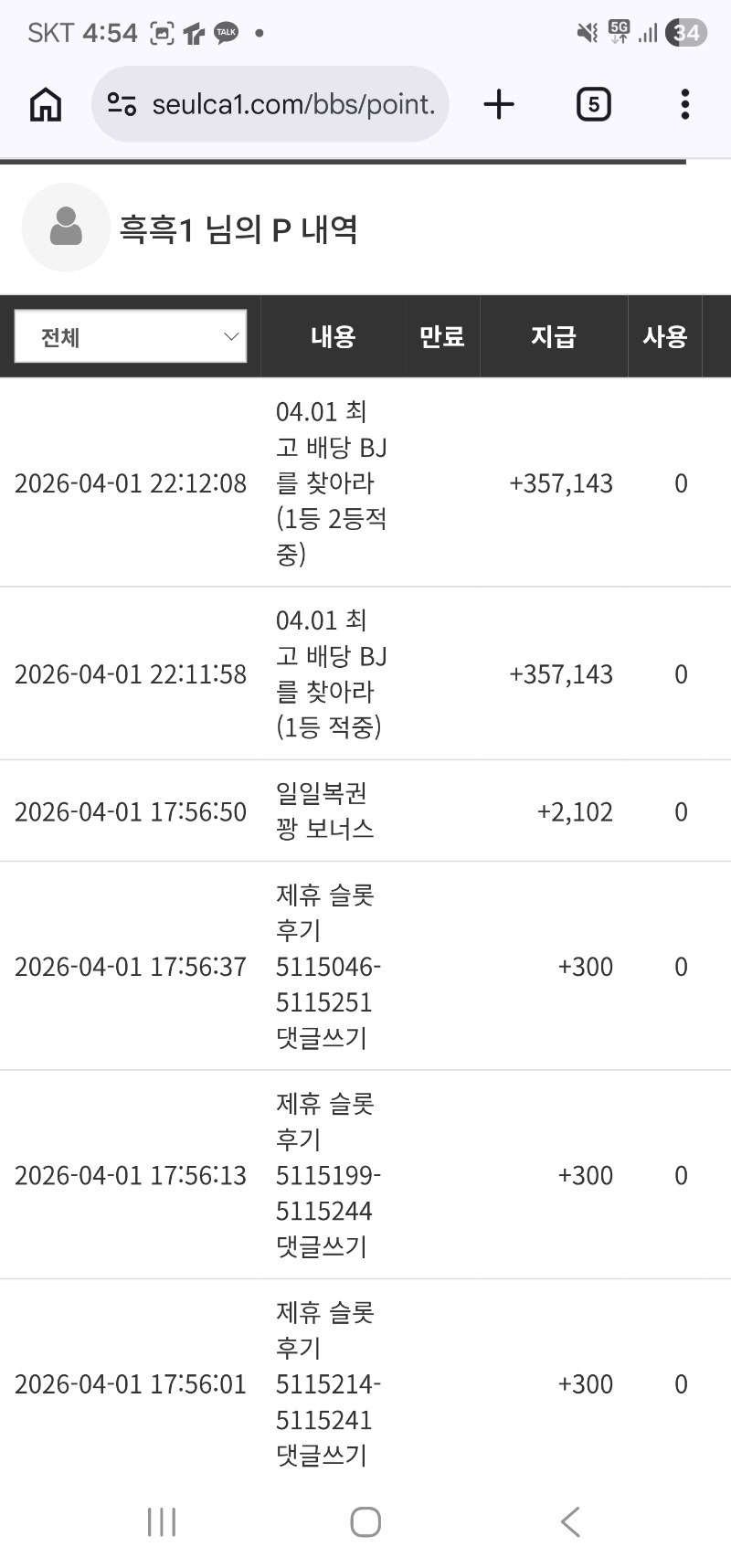The width and height of the screenshot is (731, 1568).
Task: Open the 5115046-5115251 댓글쓰기 entry
Action: [327, 966]
